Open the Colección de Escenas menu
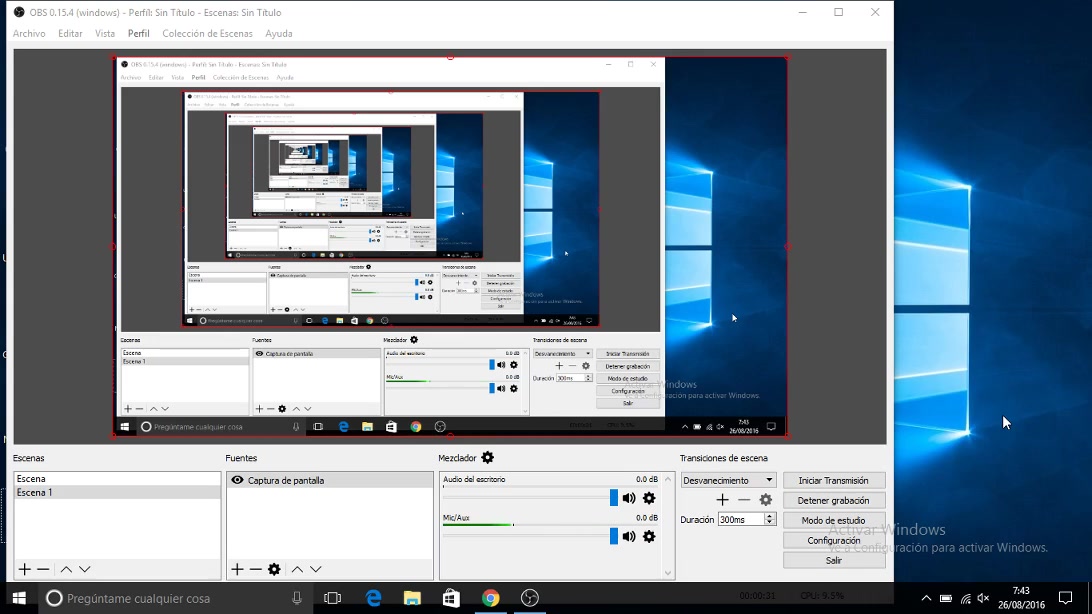The width and height of the screenshot is (1092, 614). [207, 34]
